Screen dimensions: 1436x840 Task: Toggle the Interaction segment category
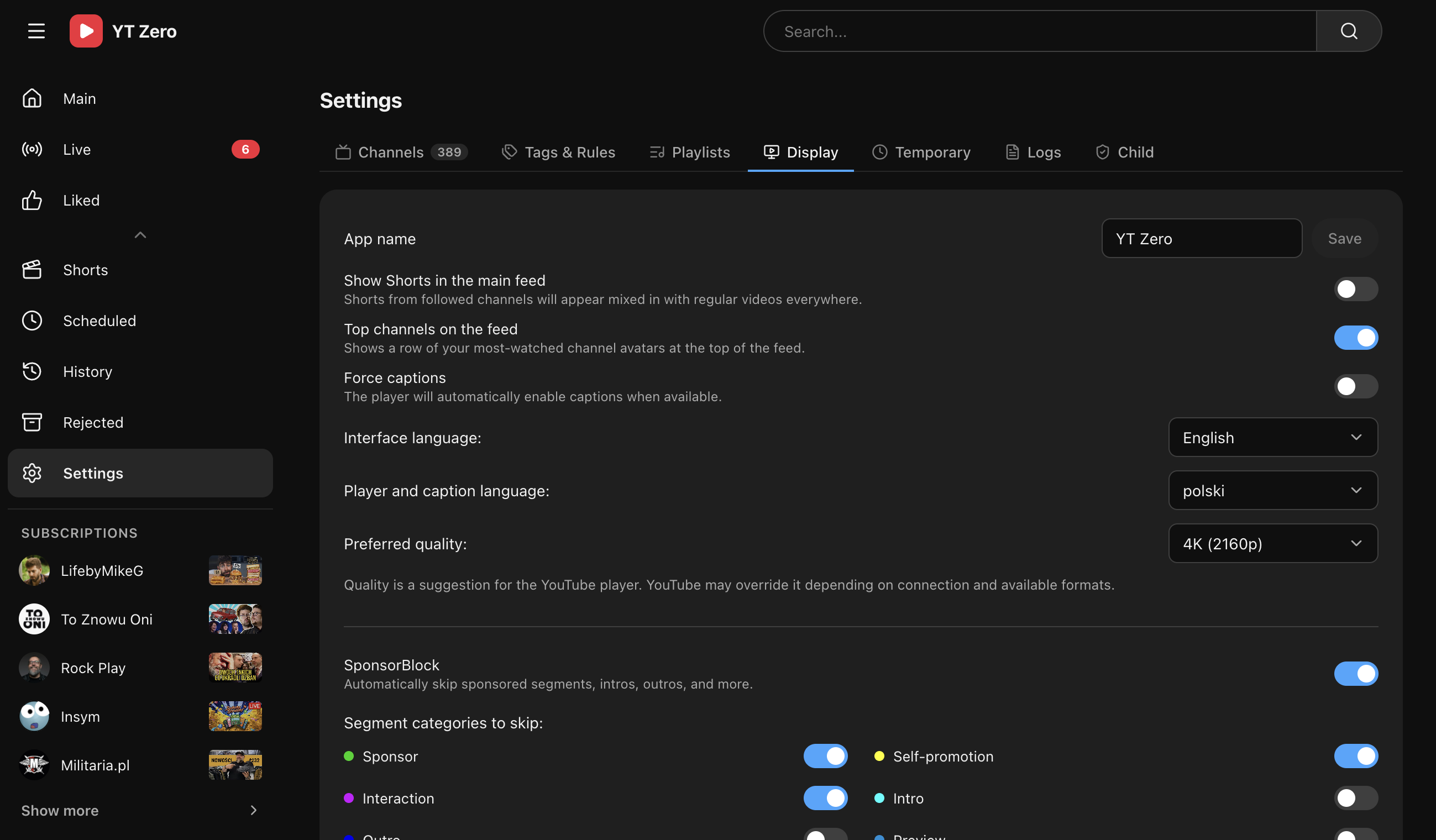[825, 799]
